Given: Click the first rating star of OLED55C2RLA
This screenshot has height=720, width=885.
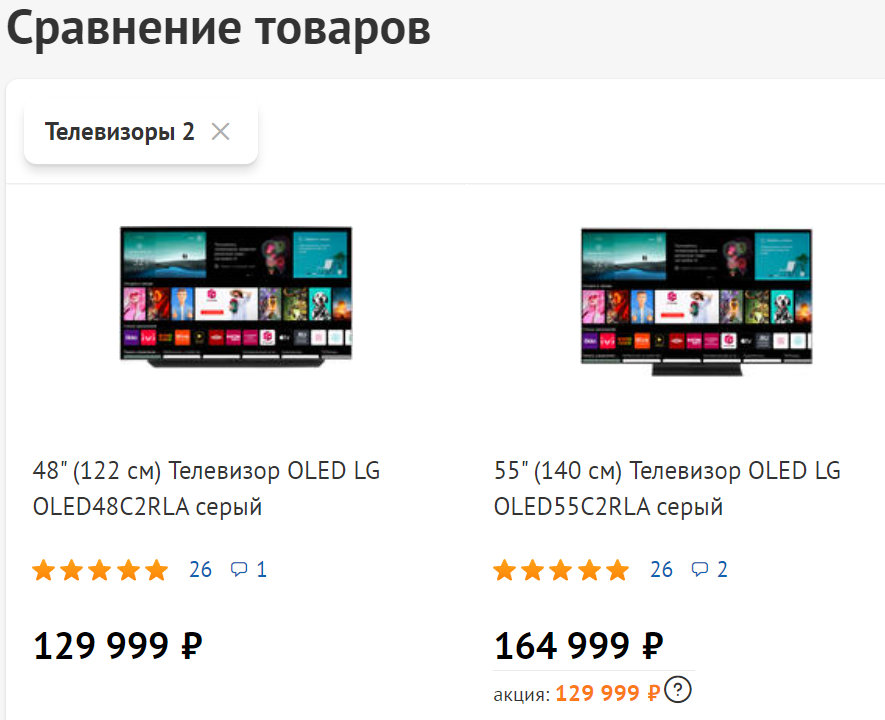Looking at the screenshot, I should point(504,570).
